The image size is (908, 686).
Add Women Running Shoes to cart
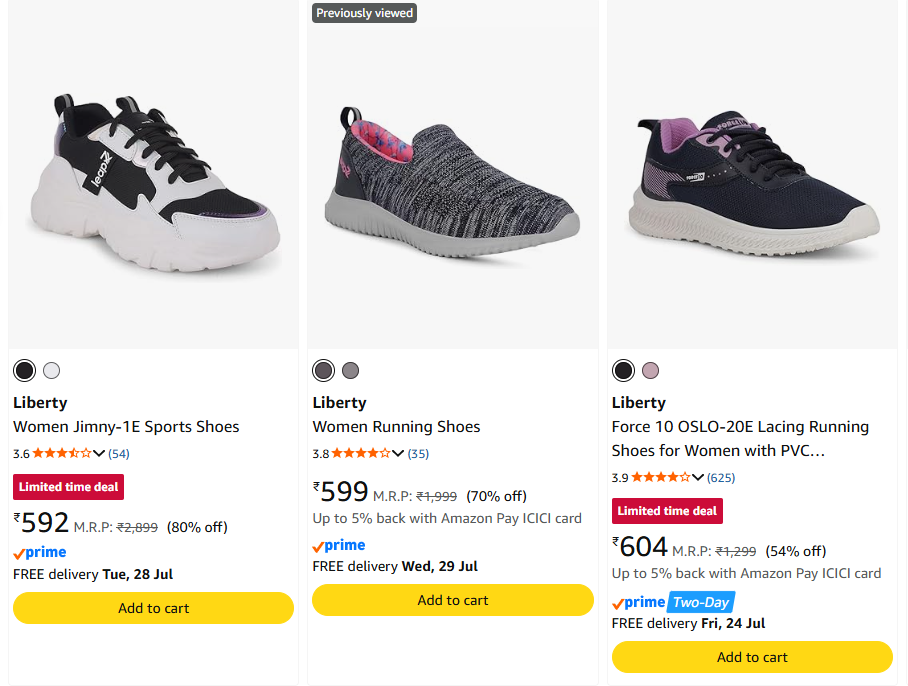click(453, 600)
